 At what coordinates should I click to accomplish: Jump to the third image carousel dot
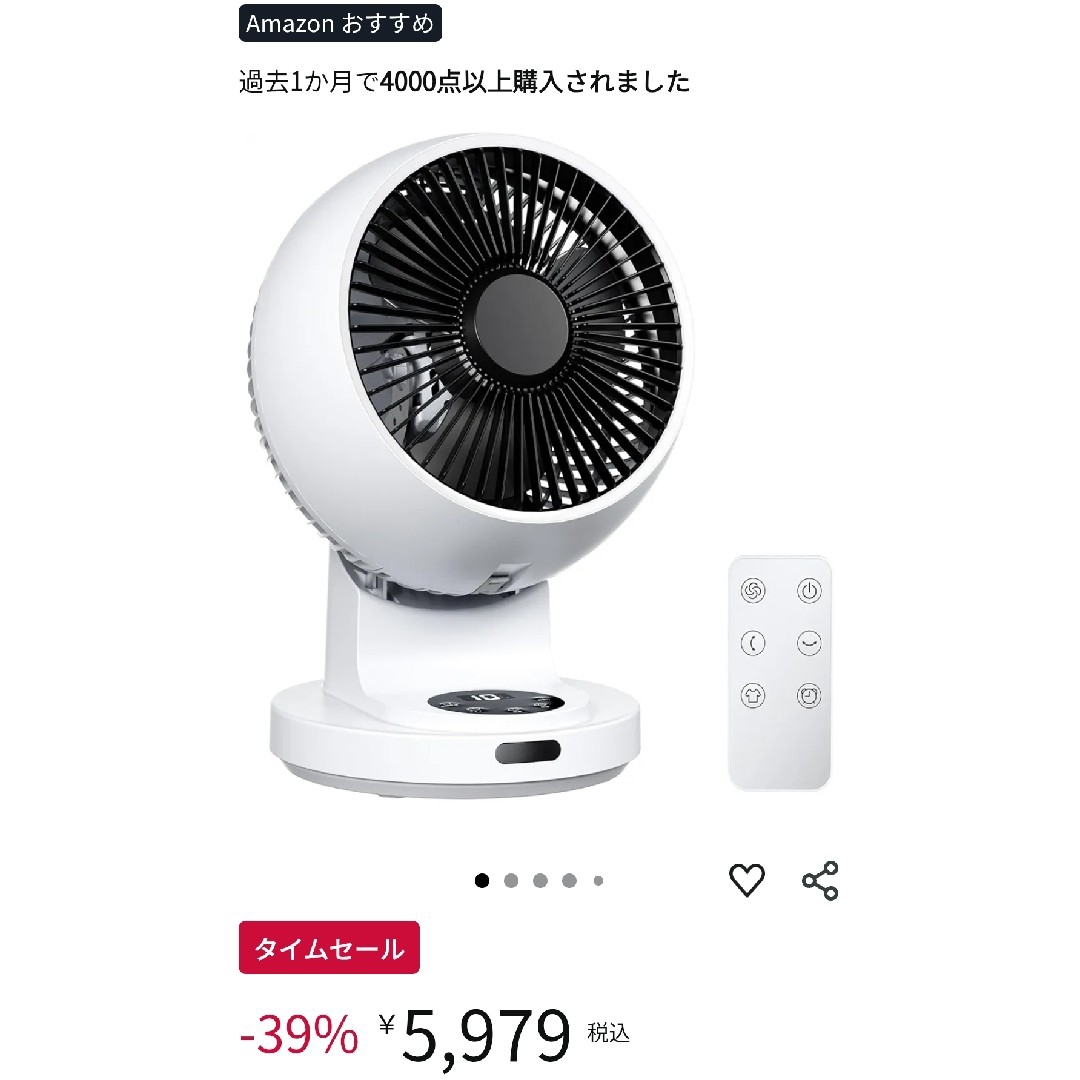click(541, 880)
